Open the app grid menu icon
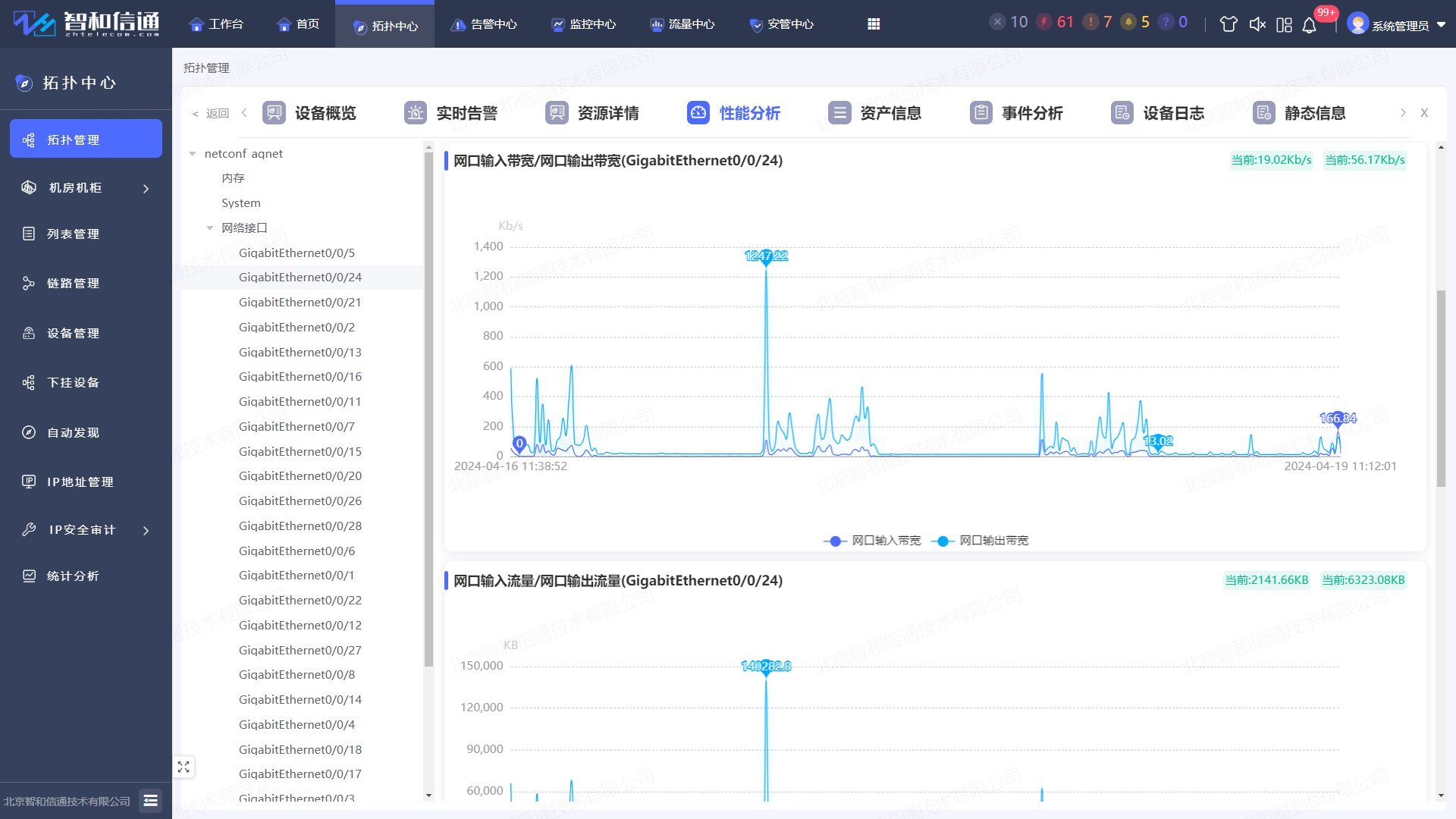The image size is (1456, 819). (x=874, y=24)
